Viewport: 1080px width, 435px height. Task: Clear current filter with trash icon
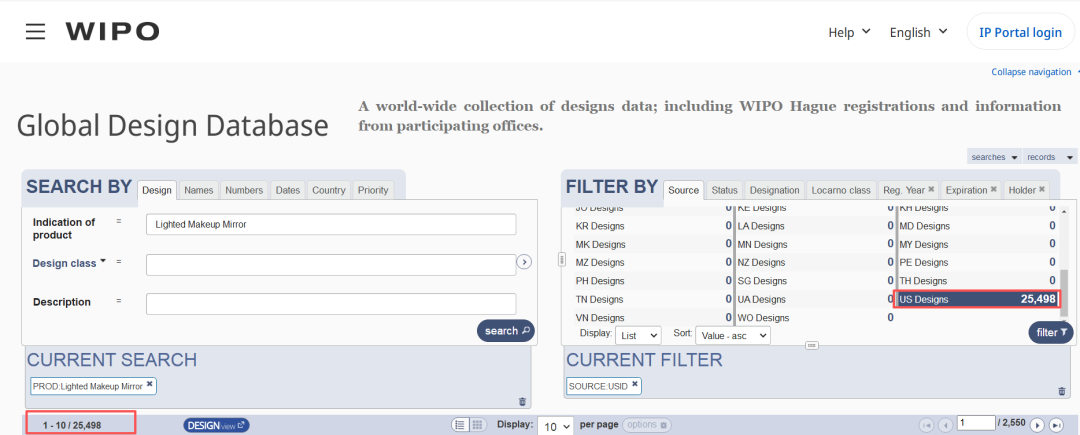coord(1061,391)
